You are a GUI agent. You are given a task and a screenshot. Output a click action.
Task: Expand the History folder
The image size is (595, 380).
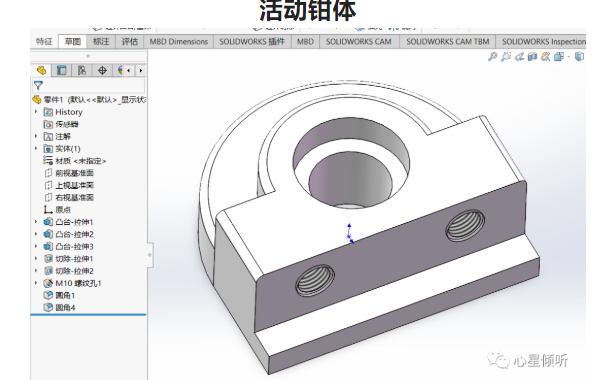36,112
